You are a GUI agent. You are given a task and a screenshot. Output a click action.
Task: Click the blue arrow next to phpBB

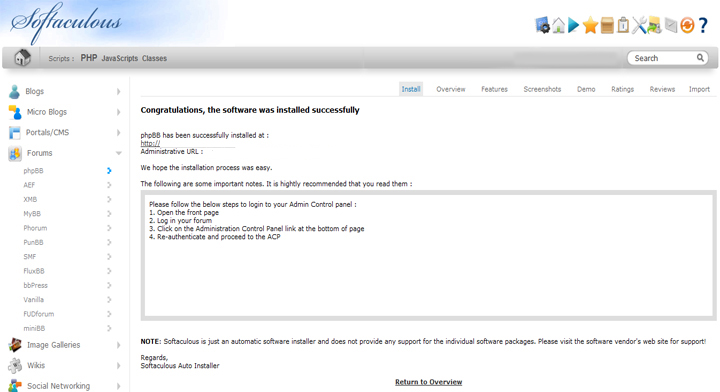(x=109, y=171)
